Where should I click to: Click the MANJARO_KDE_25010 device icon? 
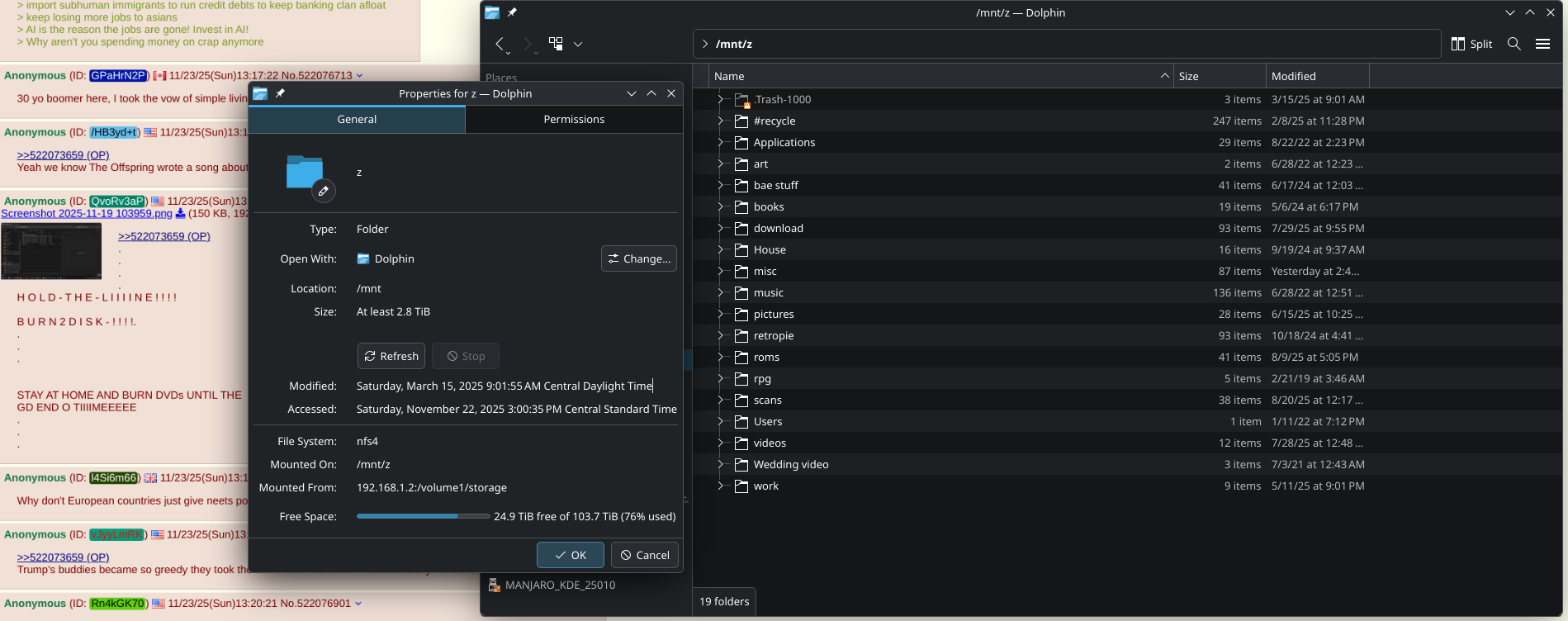(494, 585)
